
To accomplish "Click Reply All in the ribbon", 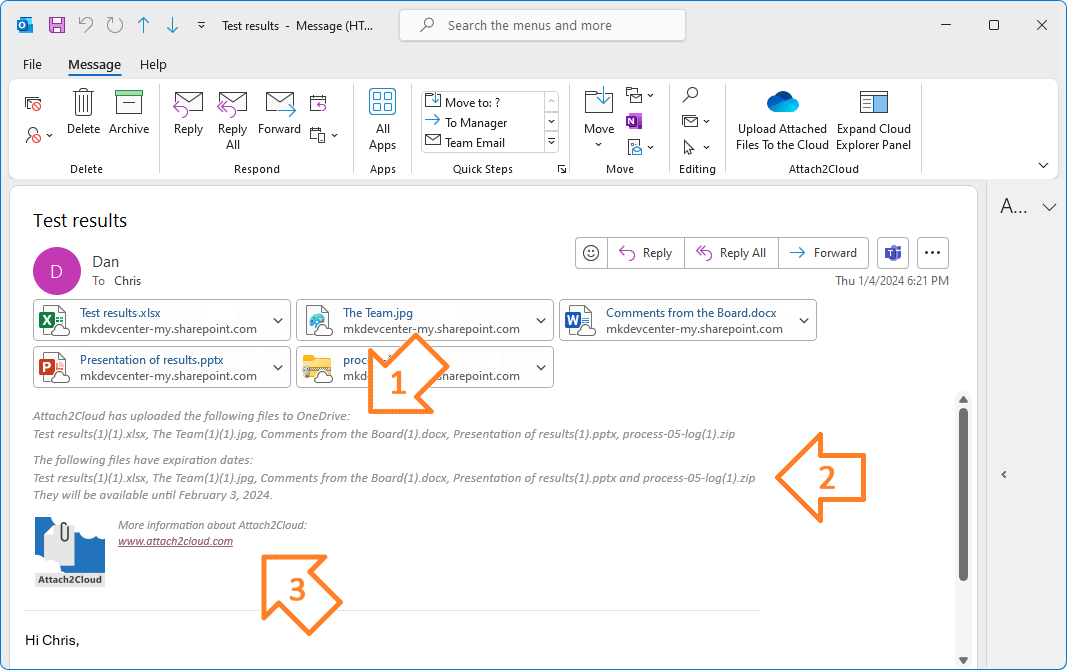I will [233, 121].
